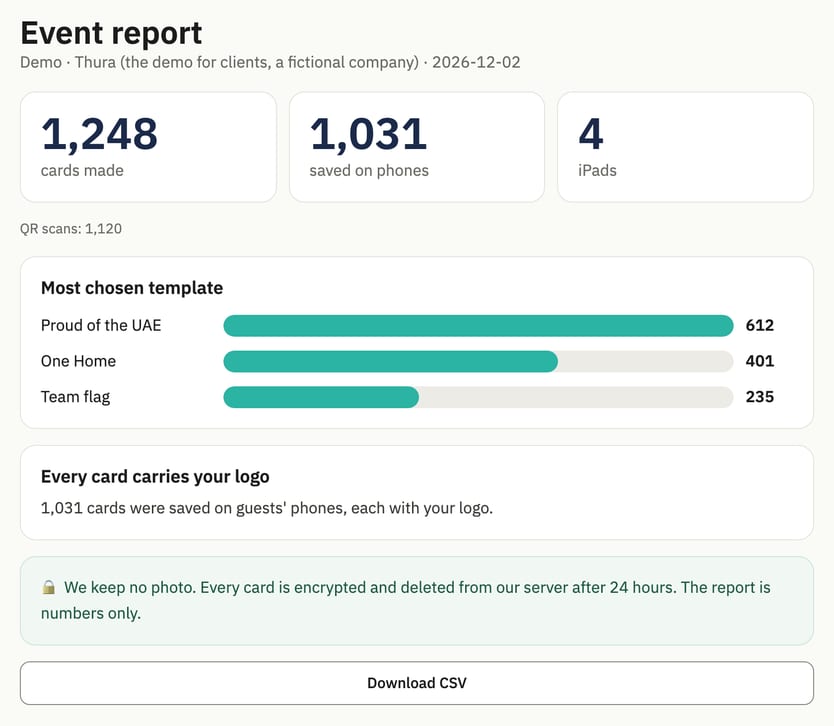This screenshot has width=834, height=726.
Task: Click the 1,248 cards made figure
Action: [99, 133]
